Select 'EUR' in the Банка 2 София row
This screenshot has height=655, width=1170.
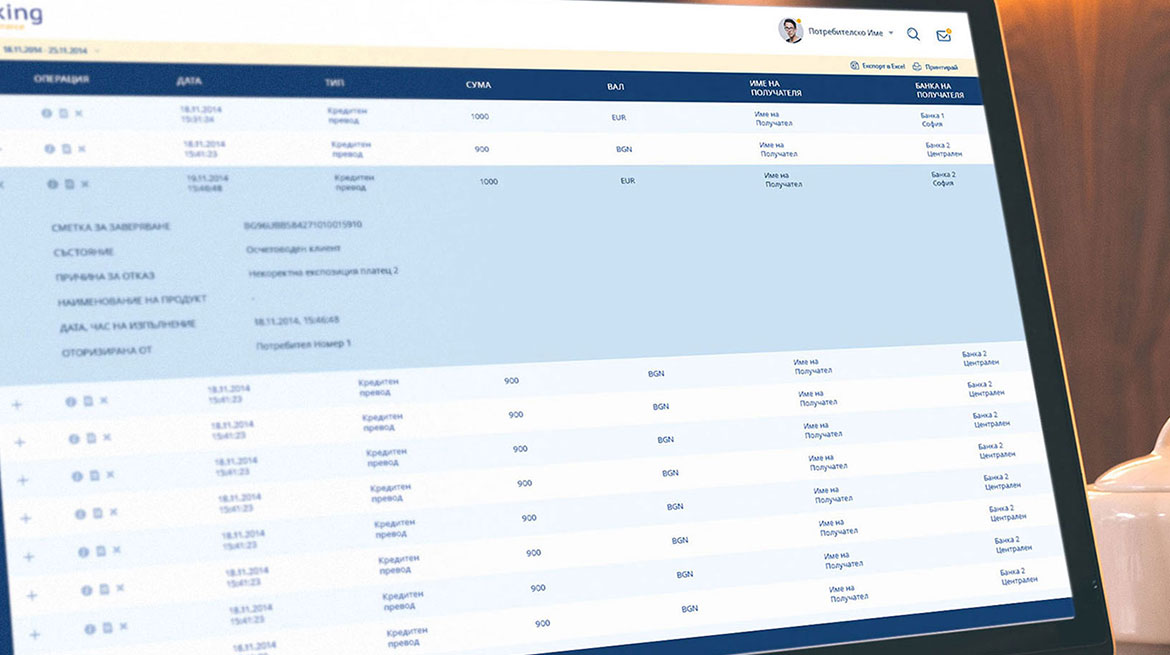tap(628, 181)
